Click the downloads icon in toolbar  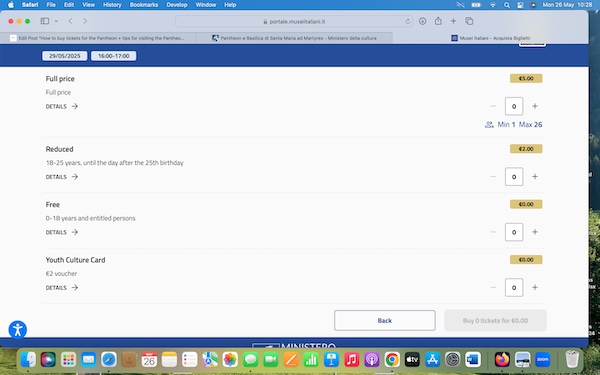tap(422, 21)
